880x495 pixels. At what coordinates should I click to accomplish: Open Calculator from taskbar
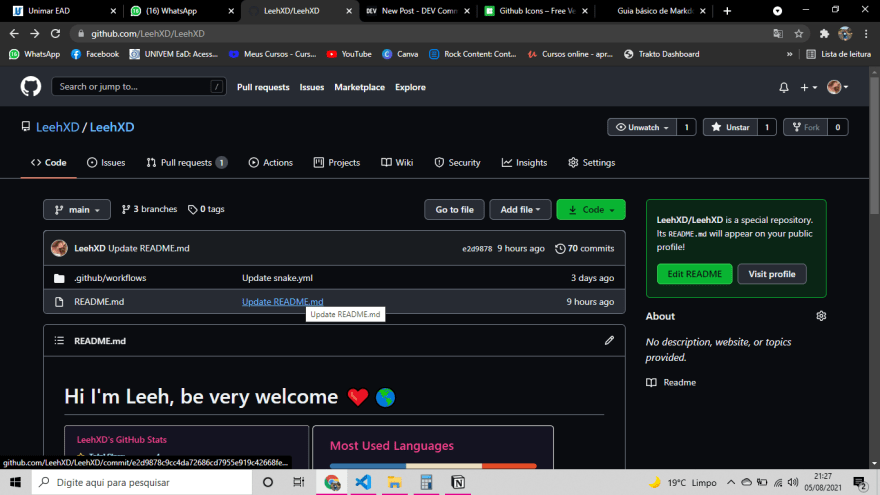coord(426,482)
